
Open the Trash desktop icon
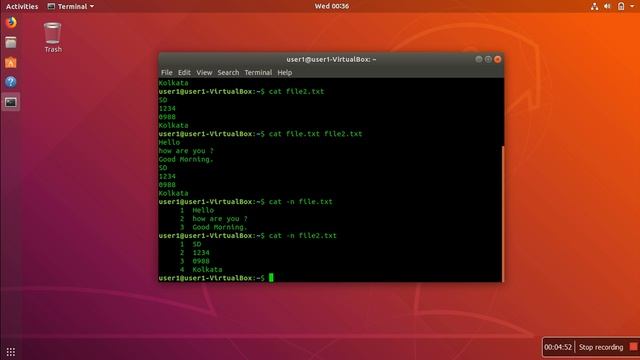pyautogui.click(x=53, y=38)
